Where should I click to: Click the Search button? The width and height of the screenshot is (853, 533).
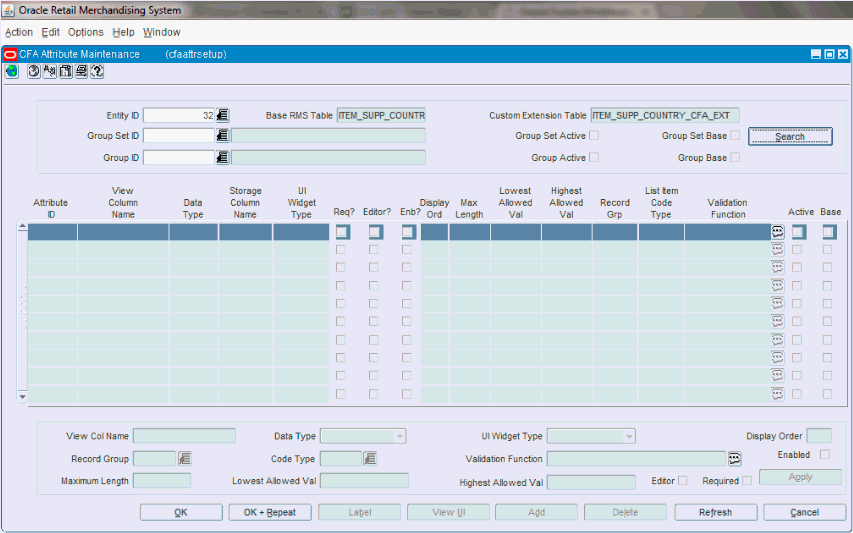[790, 137]
